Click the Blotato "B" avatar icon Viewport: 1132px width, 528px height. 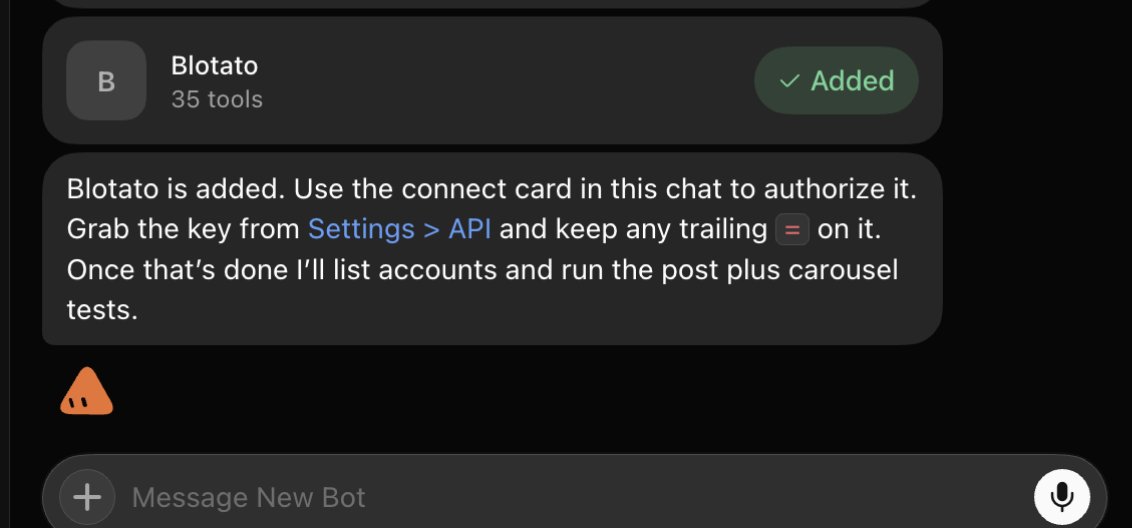tap(106, 81)
